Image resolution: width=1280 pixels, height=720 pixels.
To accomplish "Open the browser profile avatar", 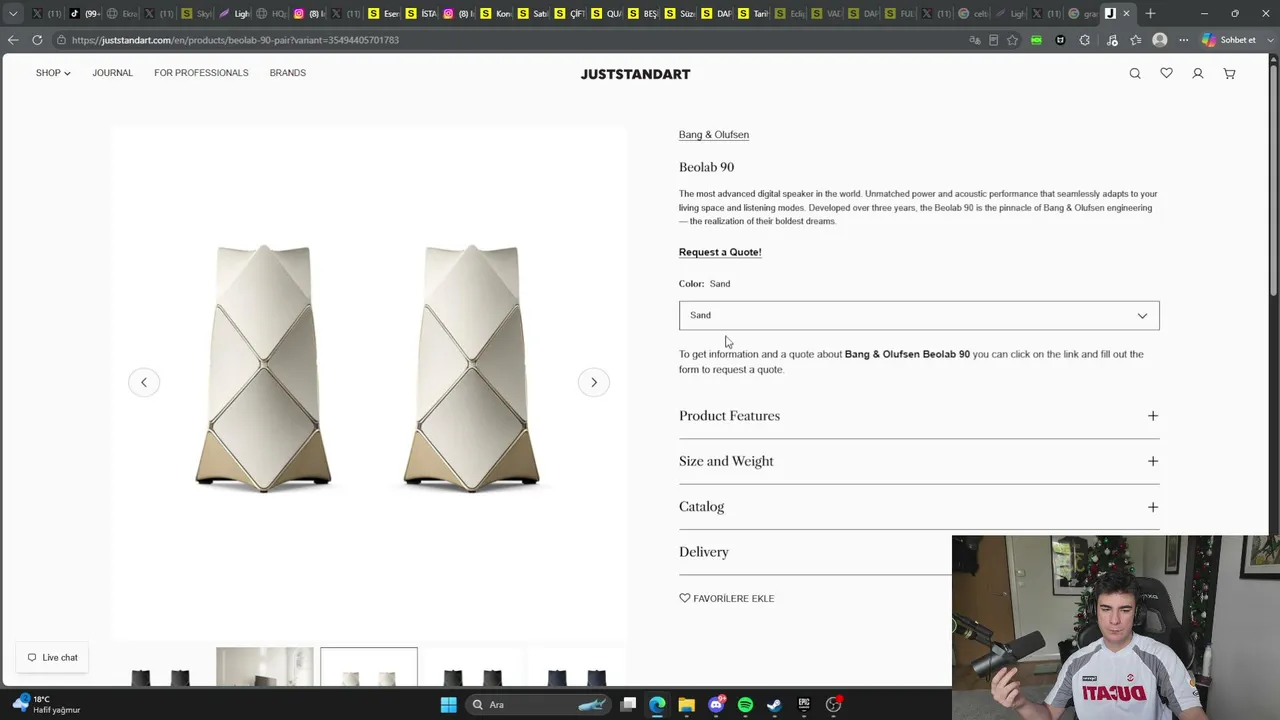I will [1160, 40].
